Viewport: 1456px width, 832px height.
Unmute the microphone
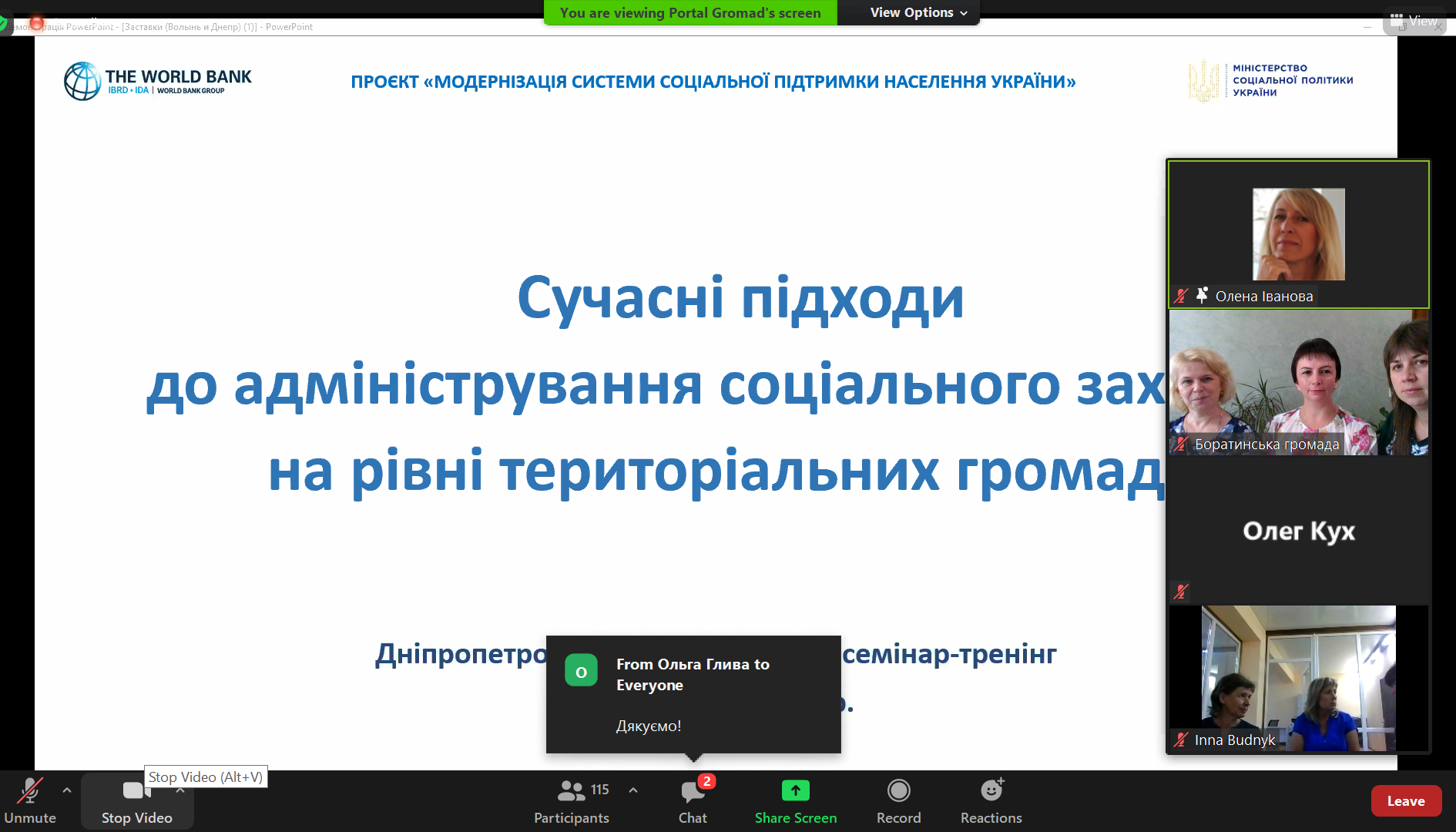click(30, 800)
